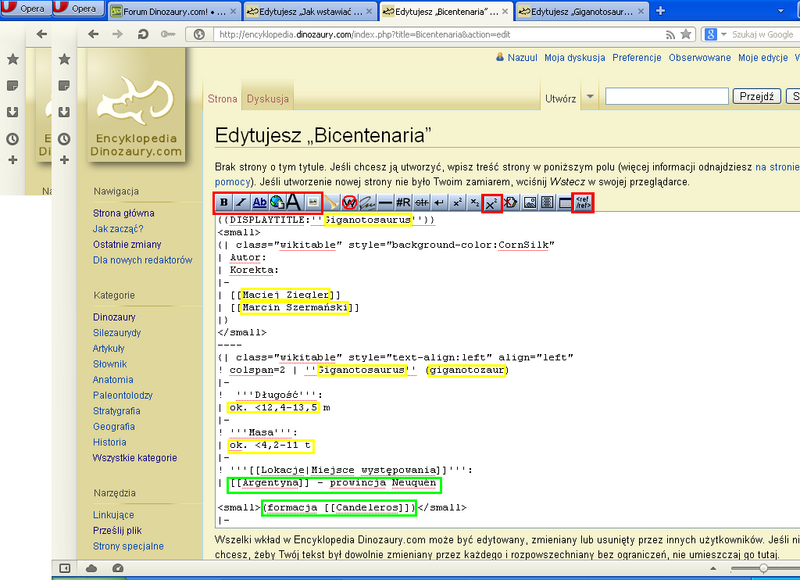Expand the Google search engine dropdown

click(x=724, y=34)
